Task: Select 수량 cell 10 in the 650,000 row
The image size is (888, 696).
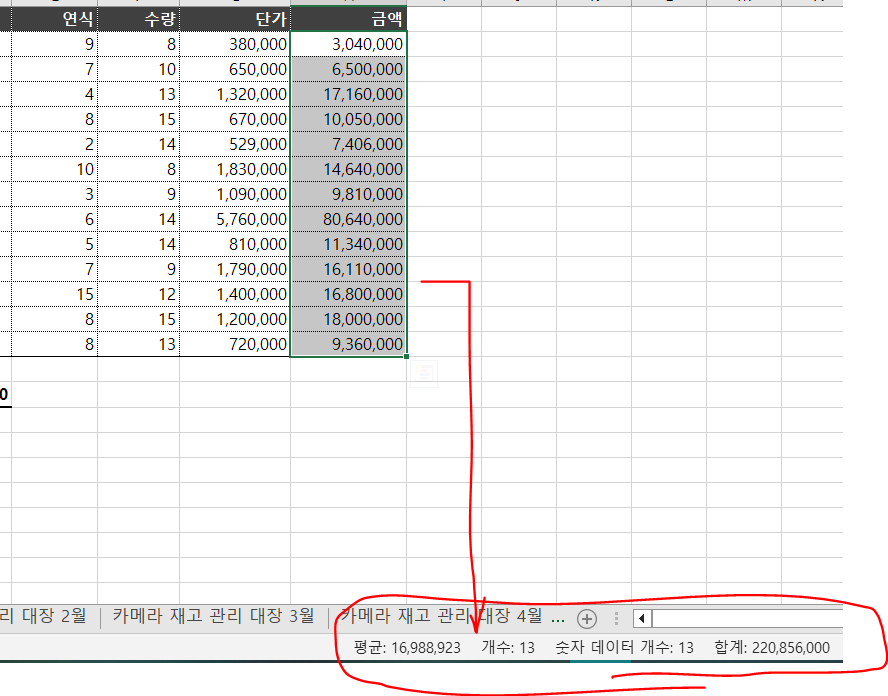Action: tap(139, 69)
